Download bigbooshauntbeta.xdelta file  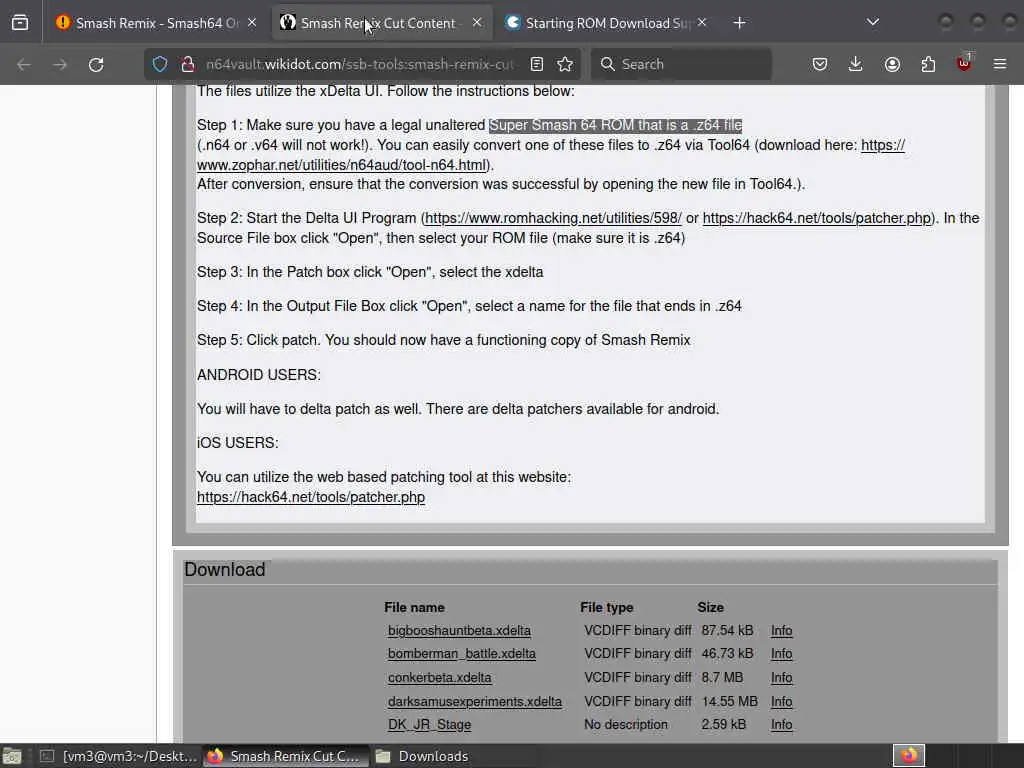tap(459, 631)
